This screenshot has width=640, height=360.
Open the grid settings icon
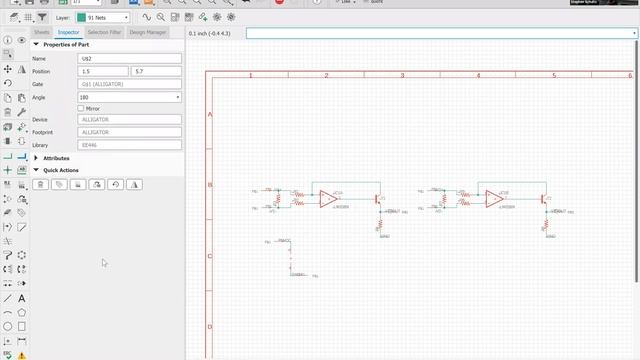point(28,17)
